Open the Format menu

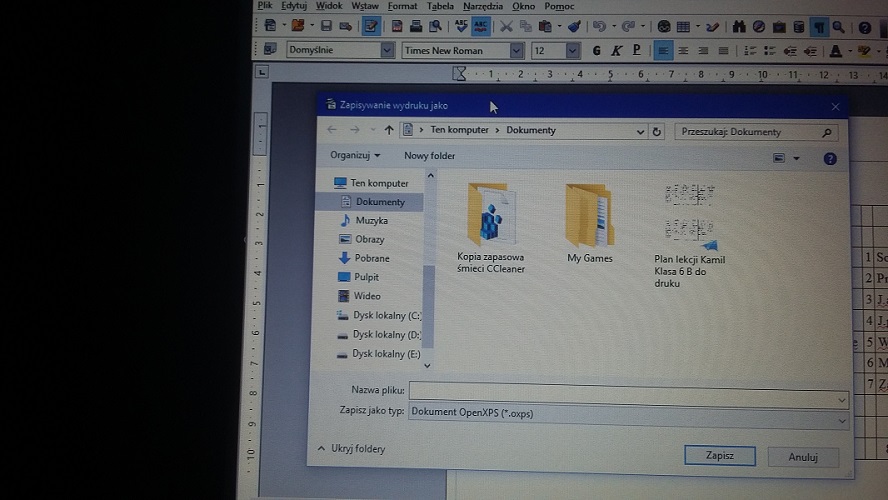(402, 6)
